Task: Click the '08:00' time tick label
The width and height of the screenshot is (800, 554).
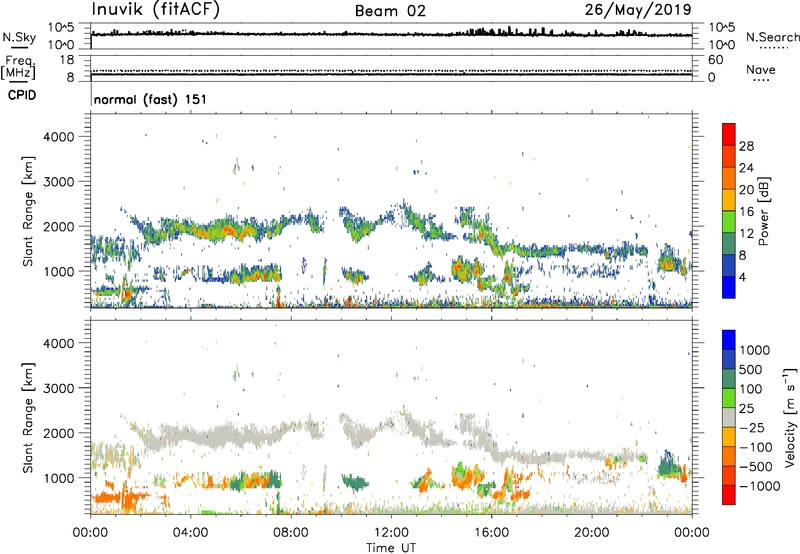Action: coord(291,533)
